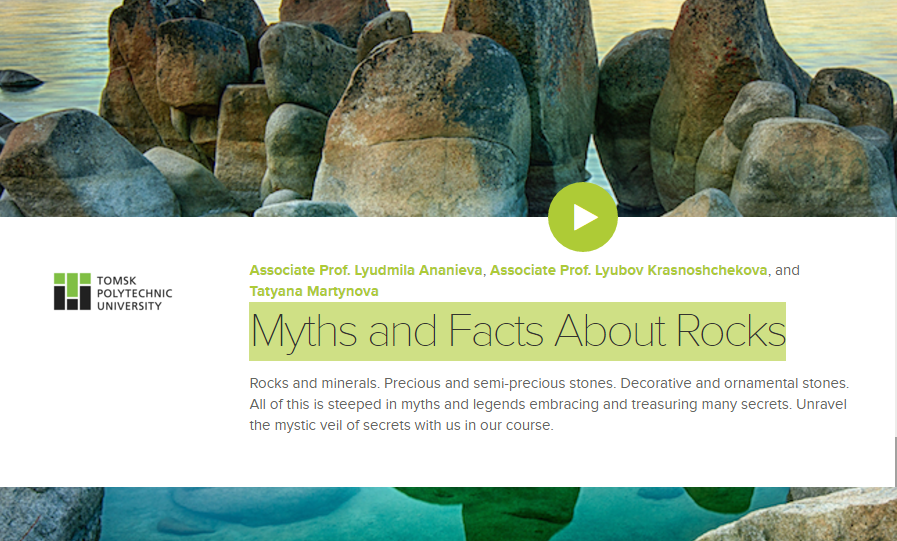Screen dimensions: 897x541
Task: Click the last line of course description
Action: pyautogui.click(x=400, y=425)
